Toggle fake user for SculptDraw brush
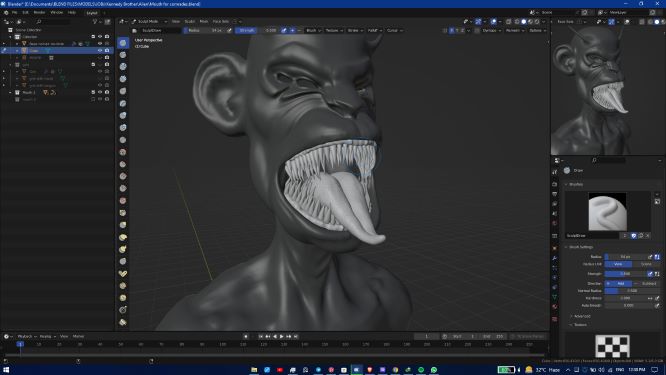Screen dimensions: 666x375 point(633,235)
